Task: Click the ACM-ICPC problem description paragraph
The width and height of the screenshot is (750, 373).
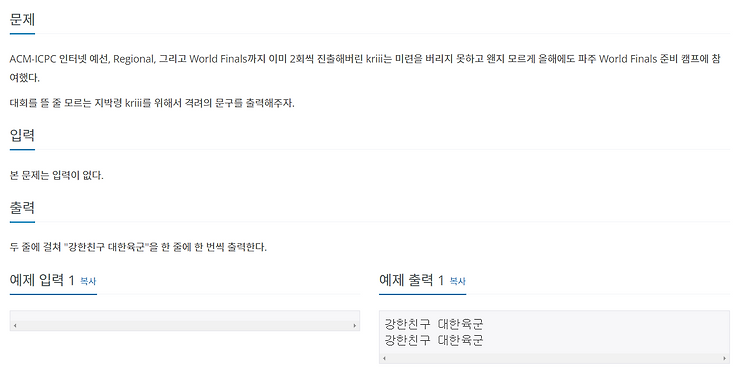Action: (x=365, y=69)
